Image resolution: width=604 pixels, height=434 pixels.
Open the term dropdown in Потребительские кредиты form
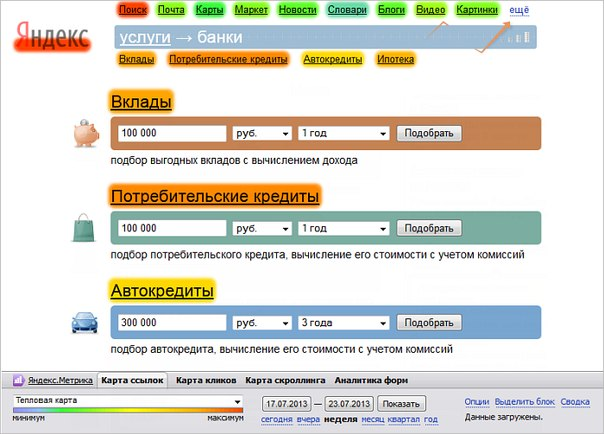pos(343,228)
